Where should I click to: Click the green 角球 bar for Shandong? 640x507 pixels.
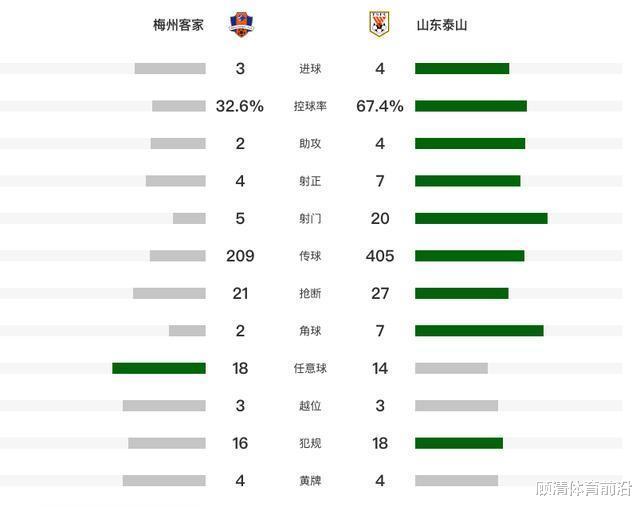479,331
